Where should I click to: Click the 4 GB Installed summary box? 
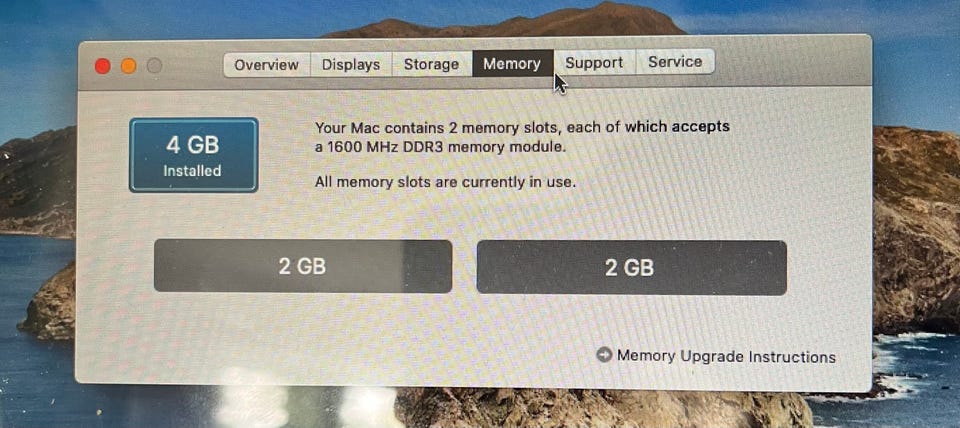pyautogui.click(x=193, y=155)
